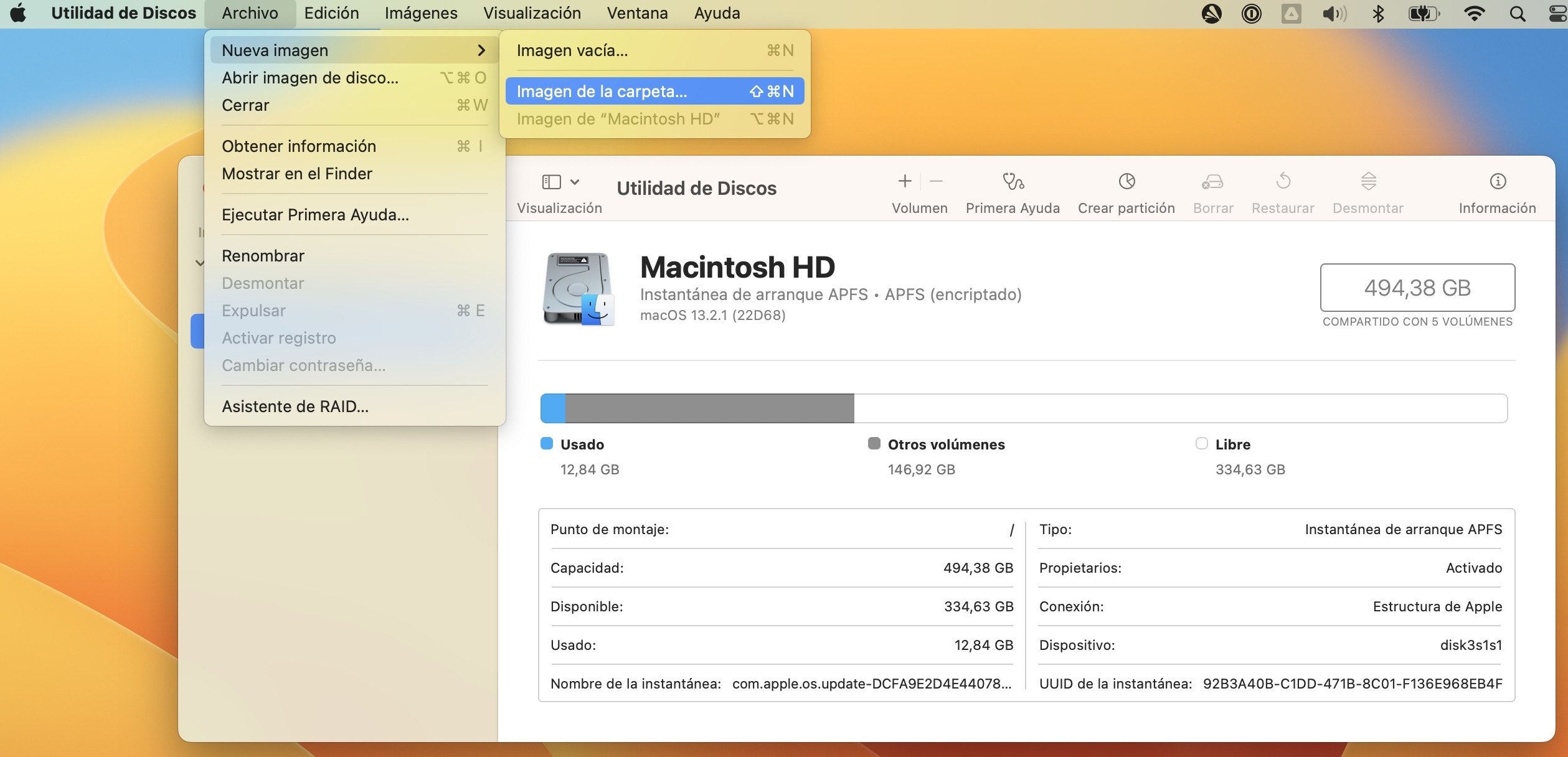This screenshot has height=757, width=1568.
Task: Click the Instantánea de arranque APFS Tipo value
Action: click(1404, 529)
